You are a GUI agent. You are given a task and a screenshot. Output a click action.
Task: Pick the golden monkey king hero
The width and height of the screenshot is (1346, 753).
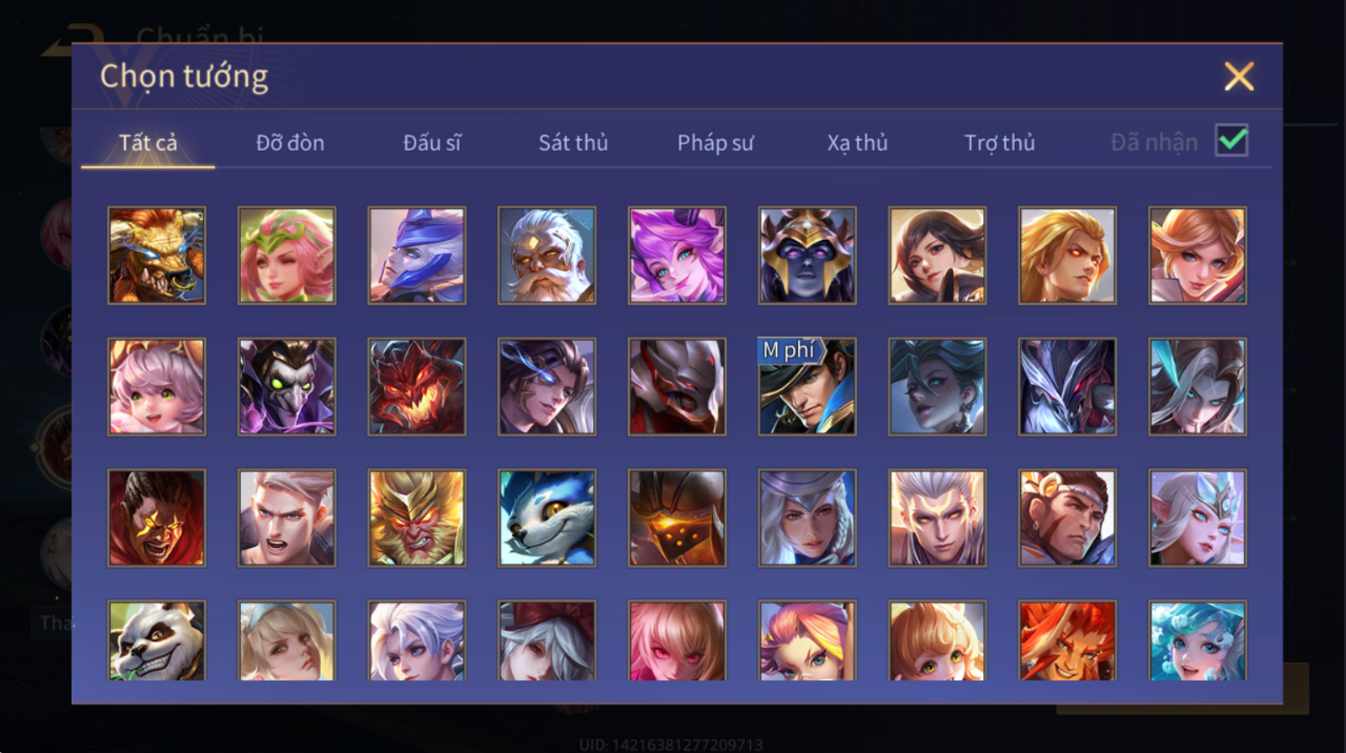(417, 518)
